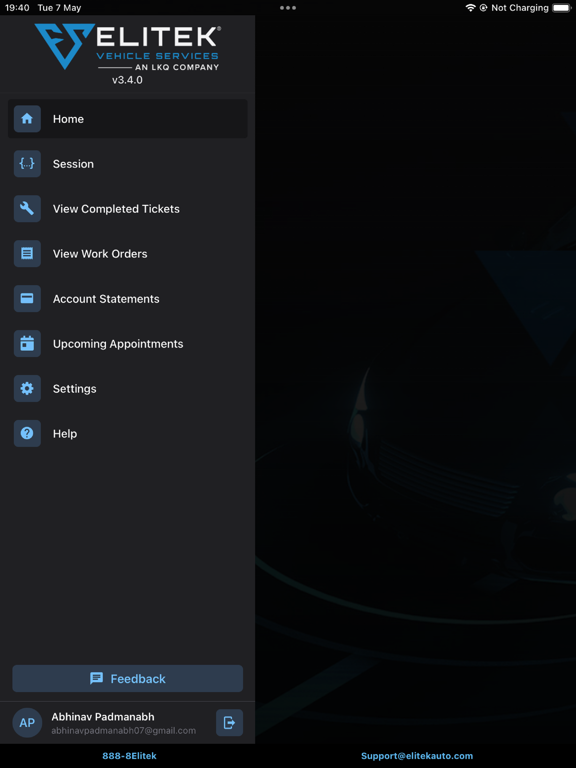
Task: Open the Help menu item
Action: click(127, 433)
